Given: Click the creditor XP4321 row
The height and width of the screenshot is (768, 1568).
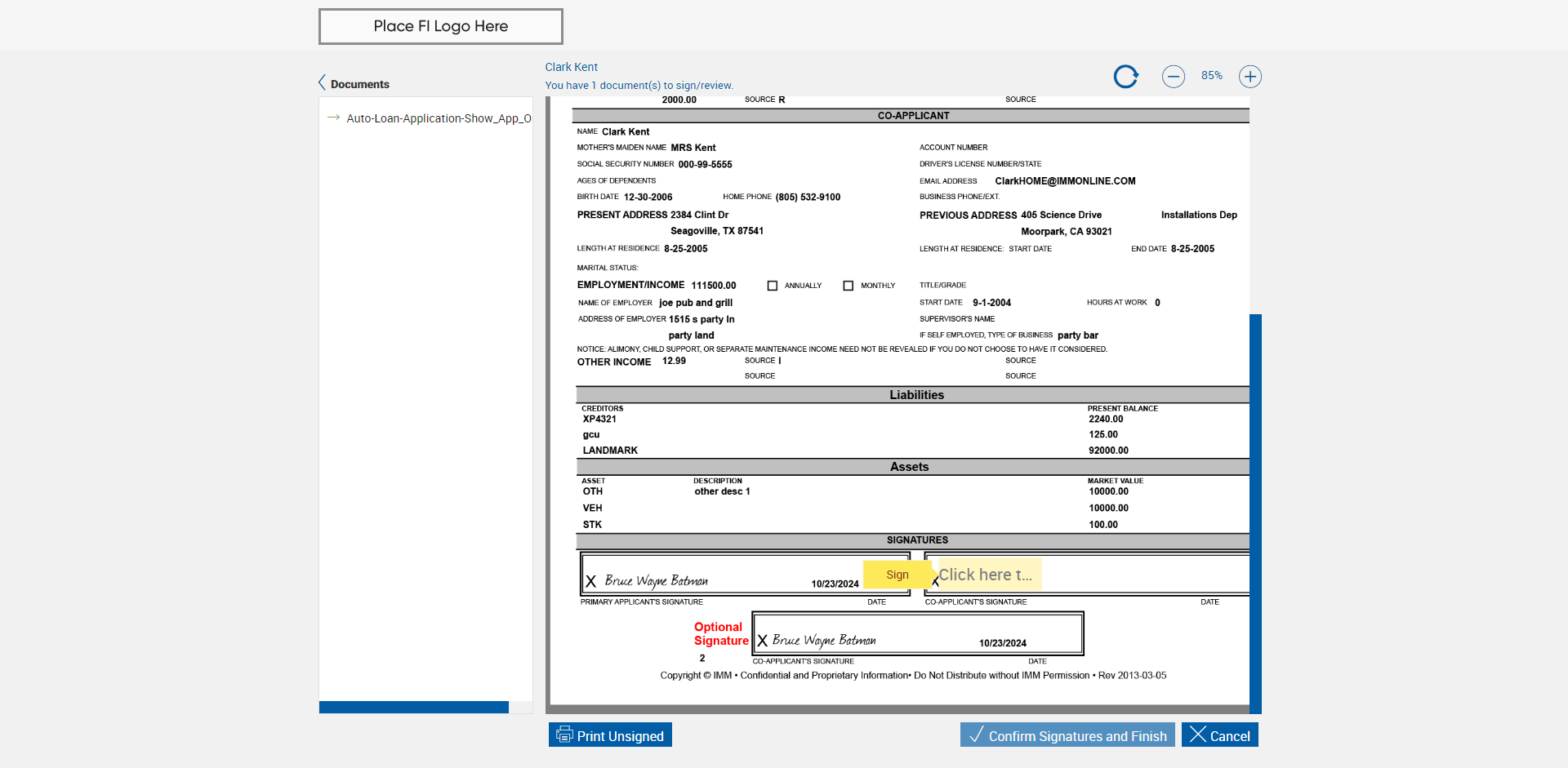Looking at the screenshot, I should click(x=599, y=420).
